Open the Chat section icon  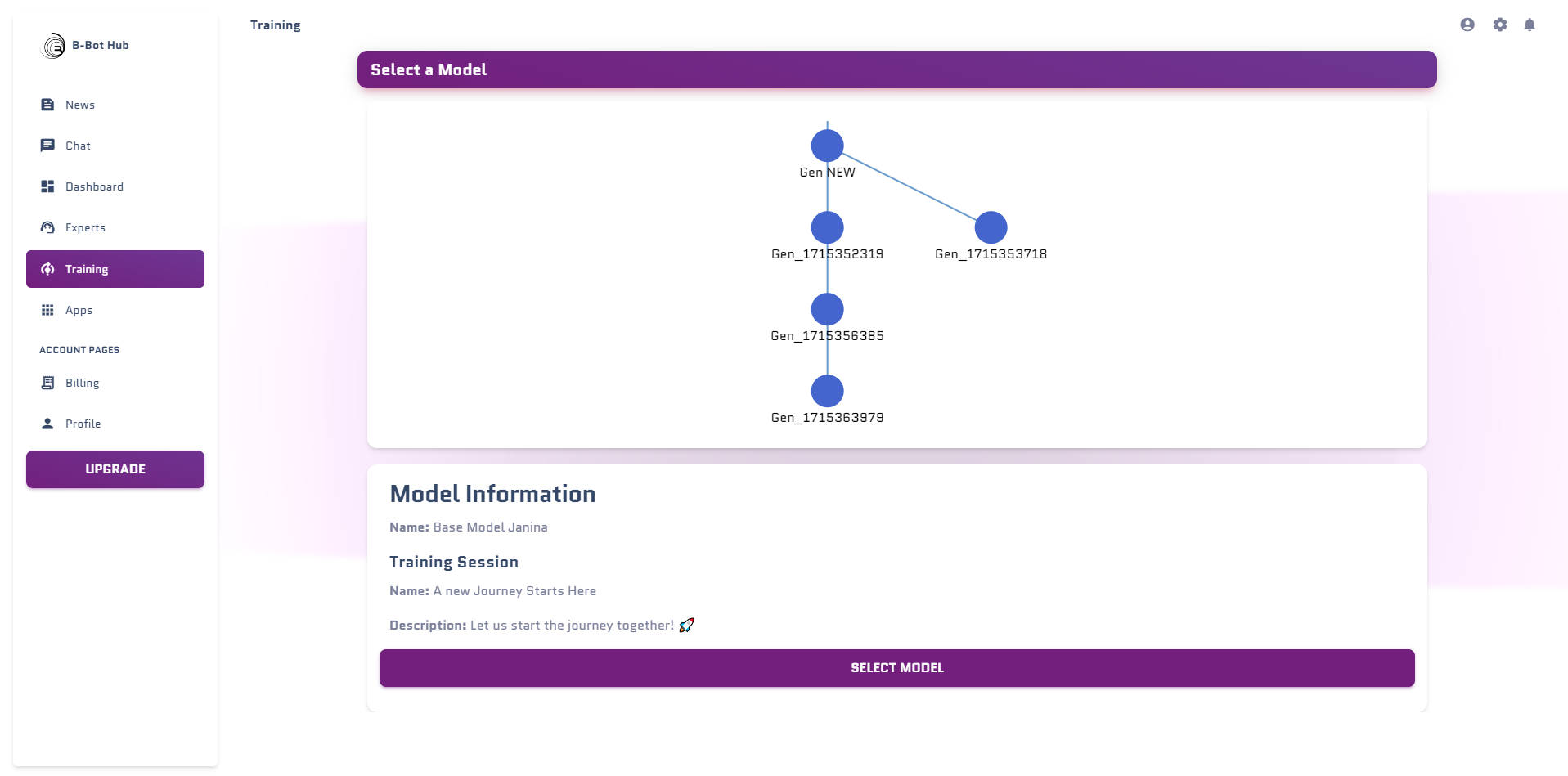coord(47,146)
